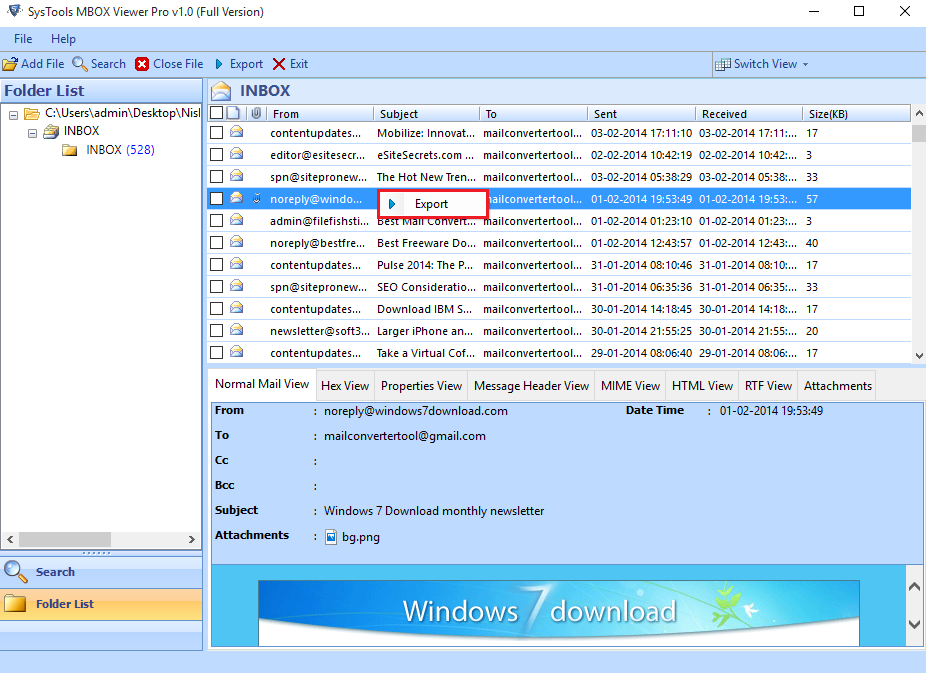Click the INBOX parent folder icon

click(51, 131)
